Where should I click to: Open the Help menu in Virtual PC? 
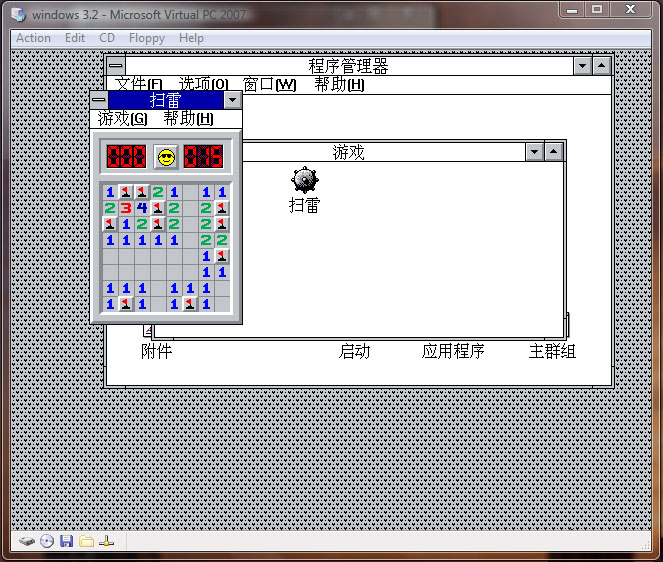(191, 38)
